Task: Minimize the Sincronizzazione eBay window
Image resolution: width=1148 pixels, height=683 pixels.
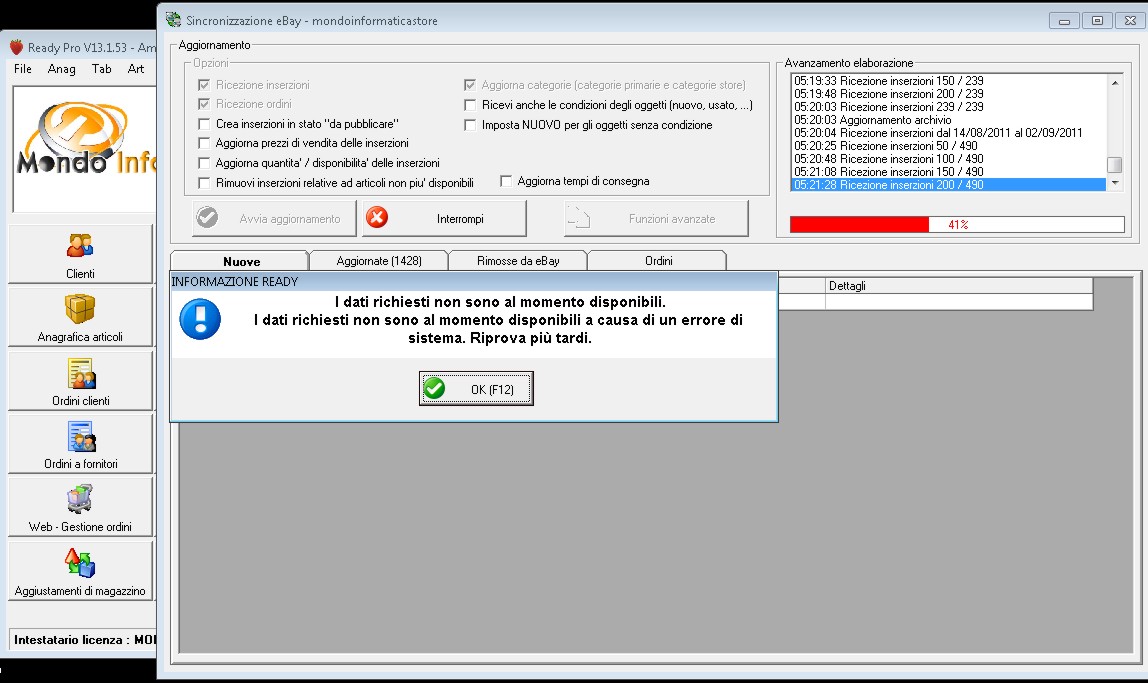Action: (x=1064, y=20)
